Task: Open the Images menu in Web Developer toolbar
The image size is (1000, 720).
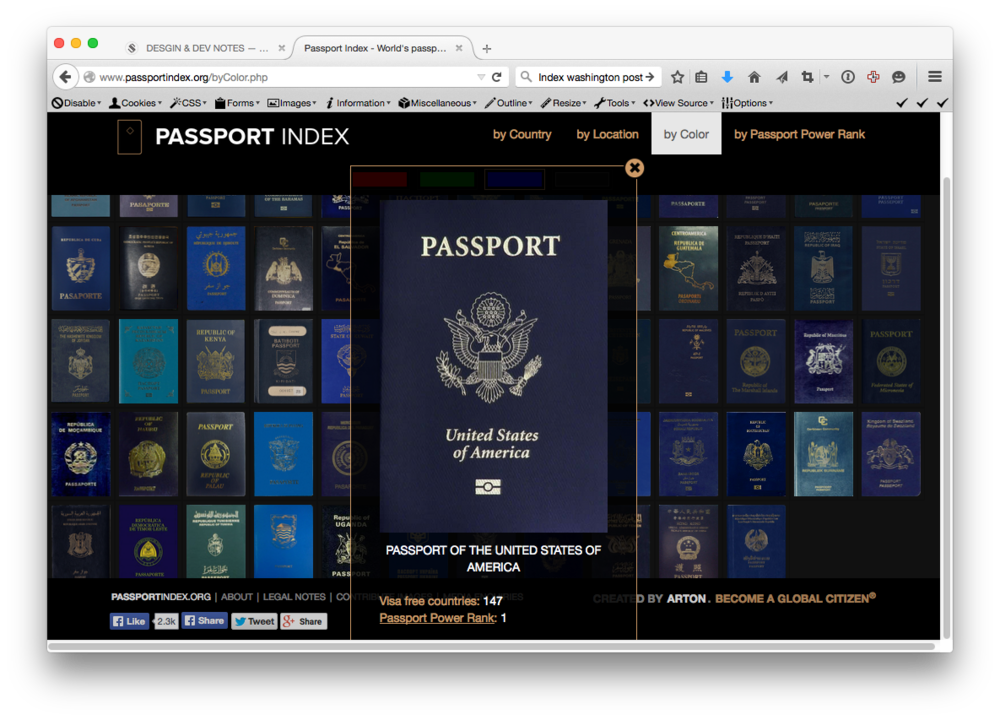Action: point(291,102)
